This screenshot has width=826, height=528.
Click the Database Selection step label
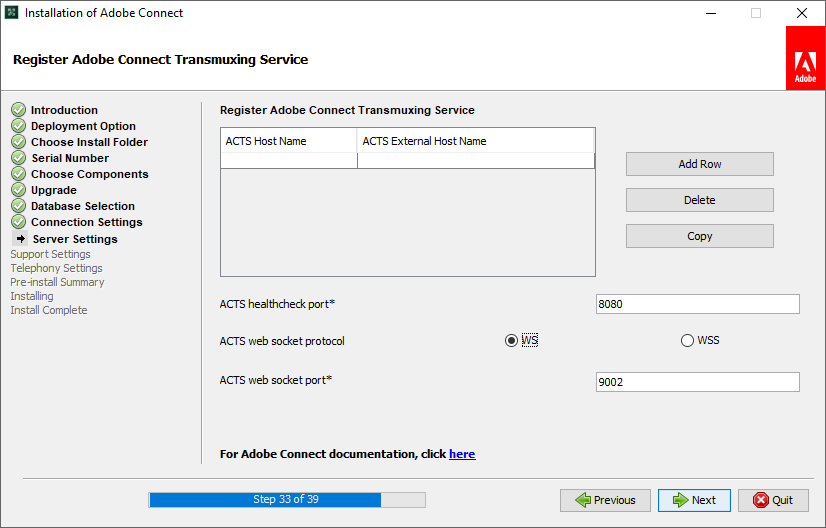point(83,206)
